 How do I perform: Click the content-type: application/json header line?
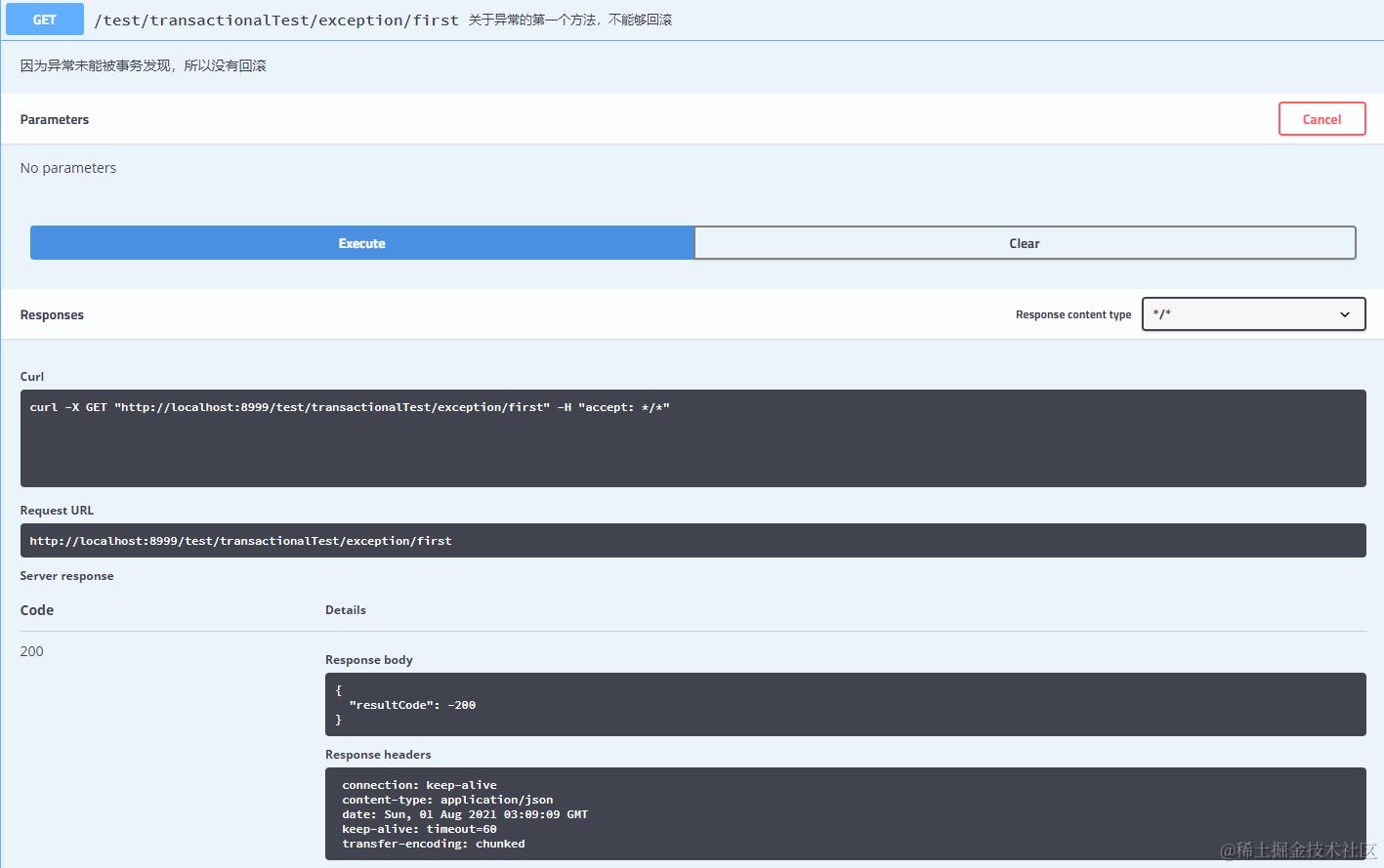click(447, 800)
